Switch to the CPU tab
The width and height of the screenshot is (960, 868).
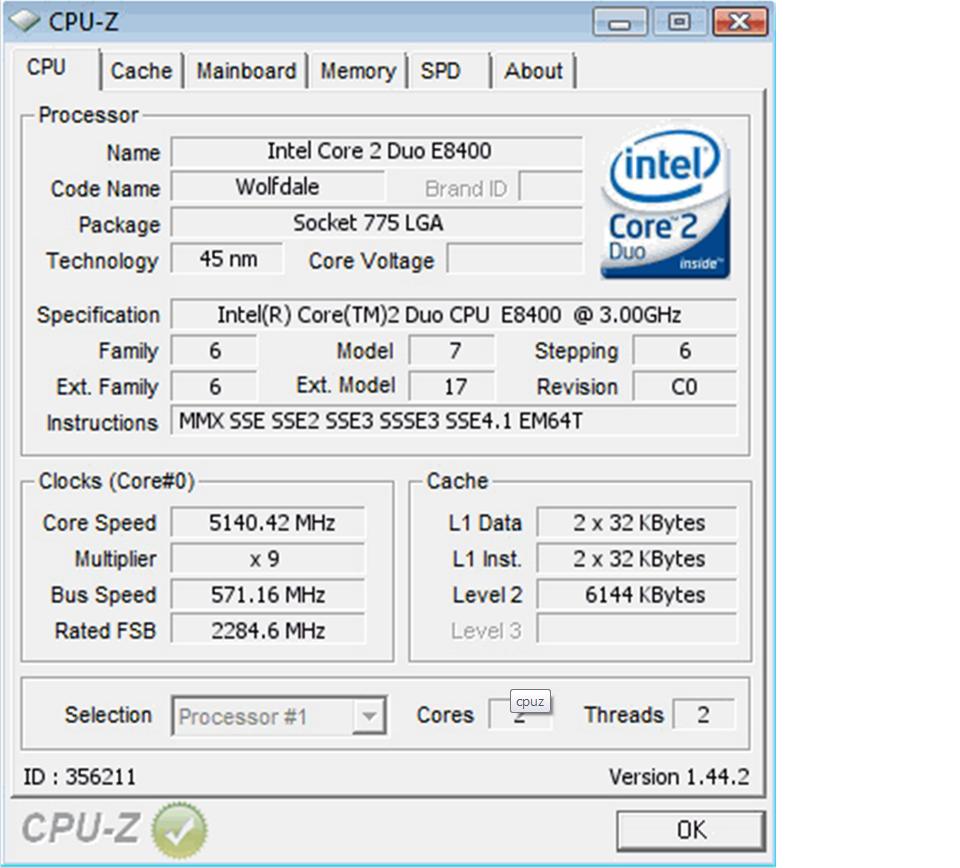(x=47, y=67)
